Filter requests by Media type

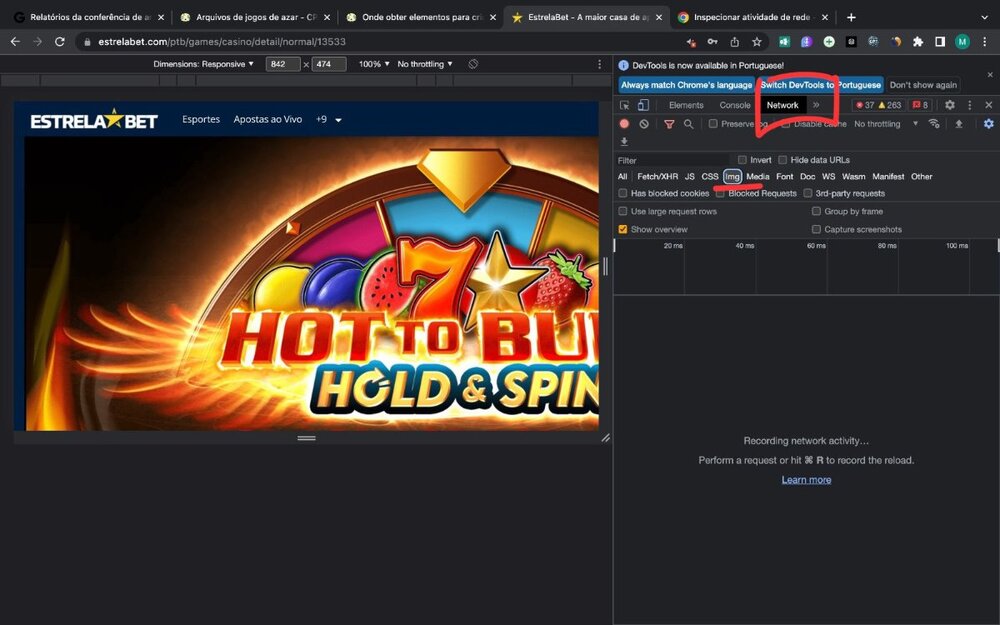click(758, 177)
